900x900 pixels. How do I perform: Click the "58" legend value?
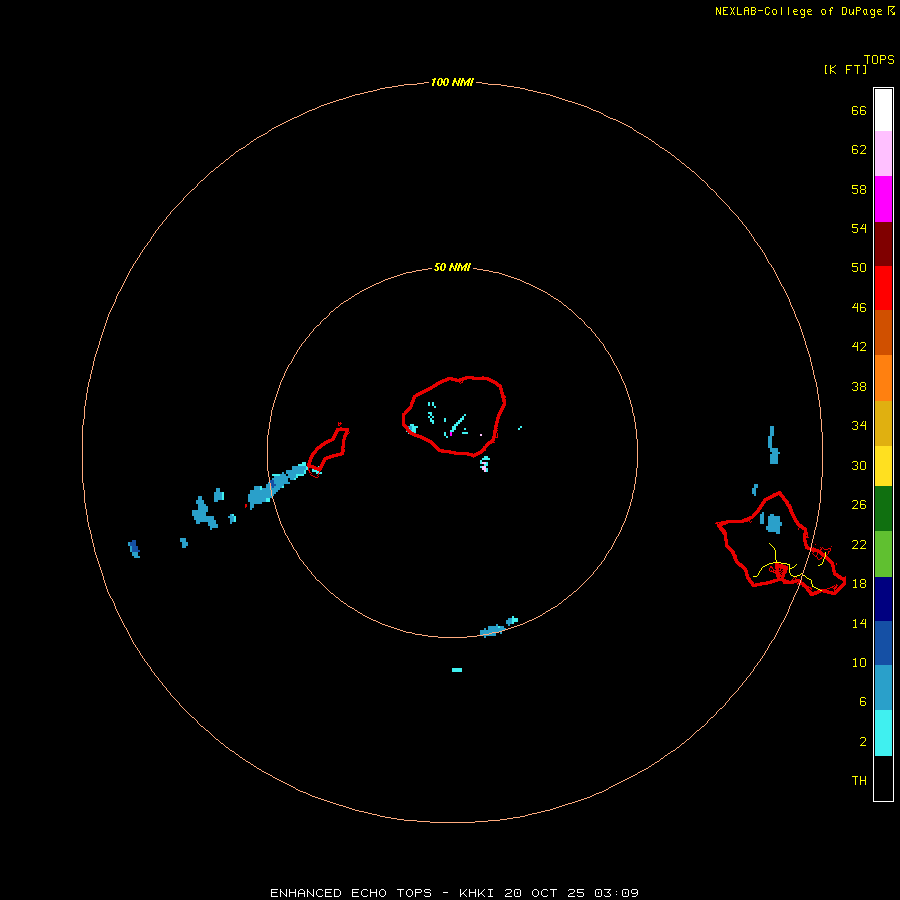click(859, 189)
